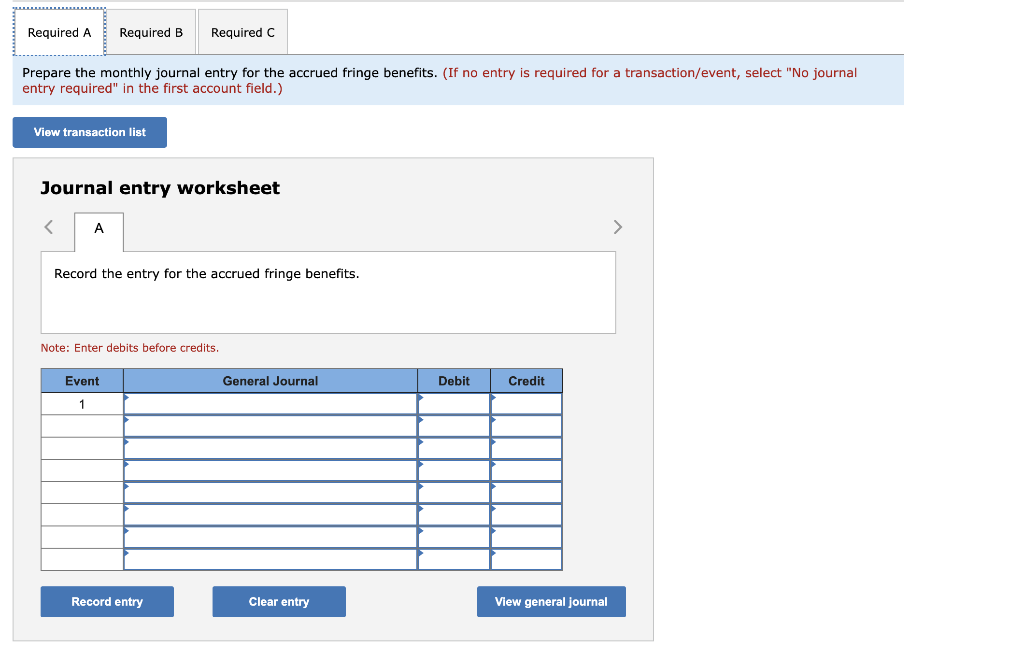Click the right navigation chevron
1024x653 pixels.
pyautogui.click(x=617, y=227)
